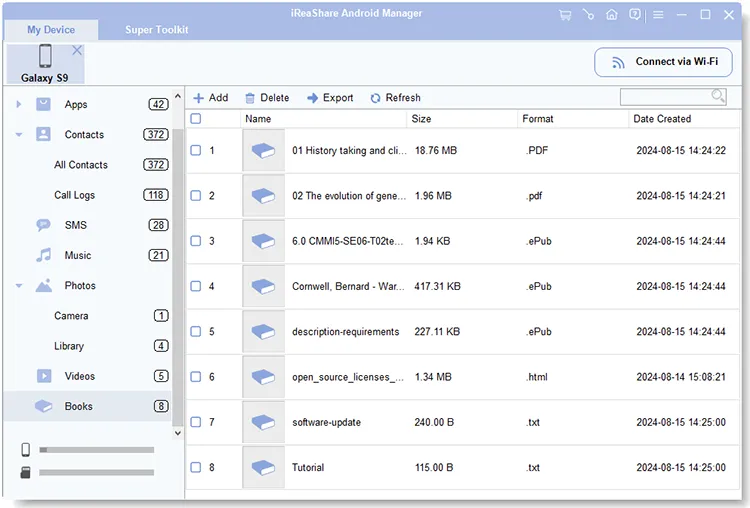Image resolution: width=750 pixels, height=508 pixels.
Task: Close the Galaxy S9 device tab
Action: coord(77,50)
